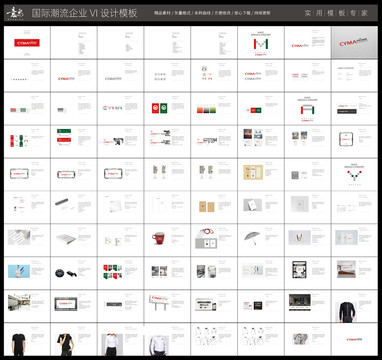Select the man in black t-shirt thumbnail
This screenshot has width=382, height=360.
click(x=19, y=344)
